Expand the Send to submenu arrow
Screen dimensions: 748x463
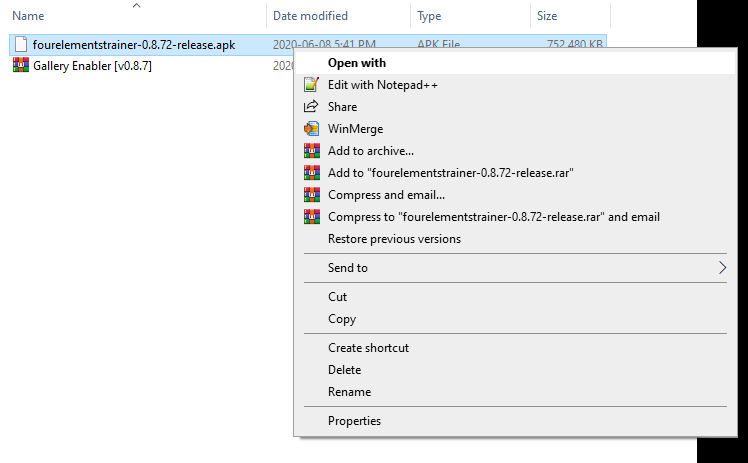click(722, 268)
